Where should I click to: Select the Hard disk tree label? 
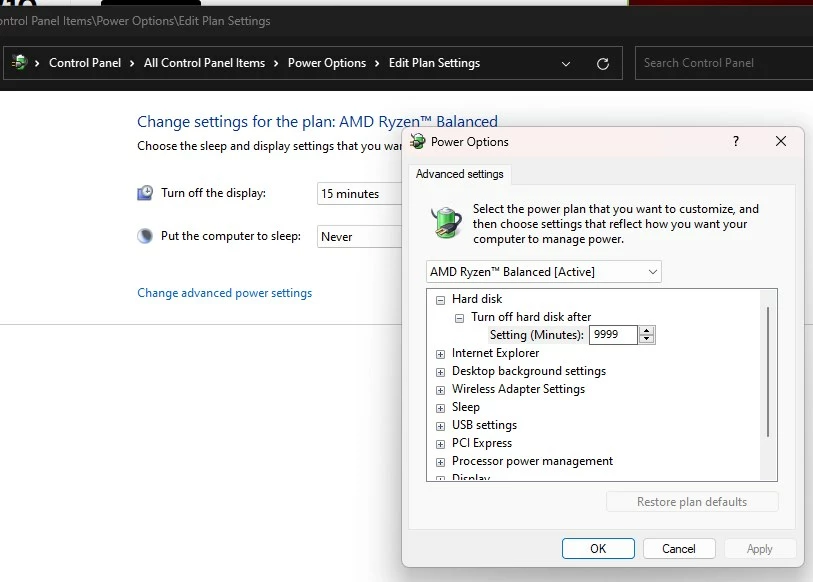point(477,299)
